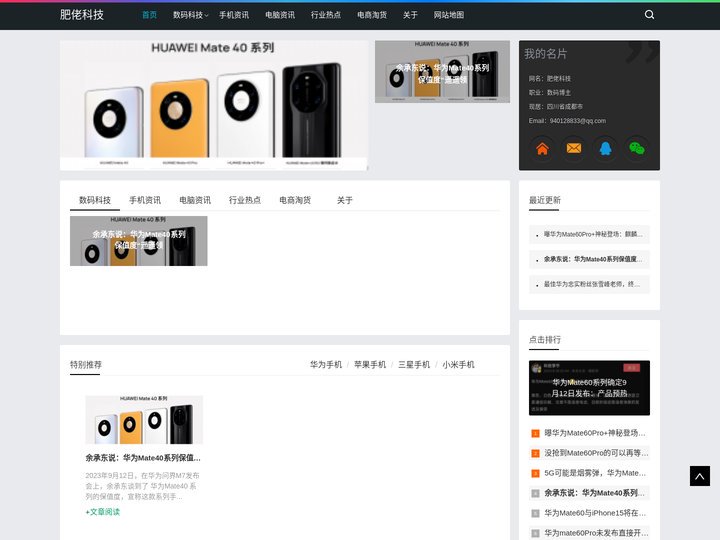Click 三星手机 category link
The image size is (720, 540).
tap(414, 365)
